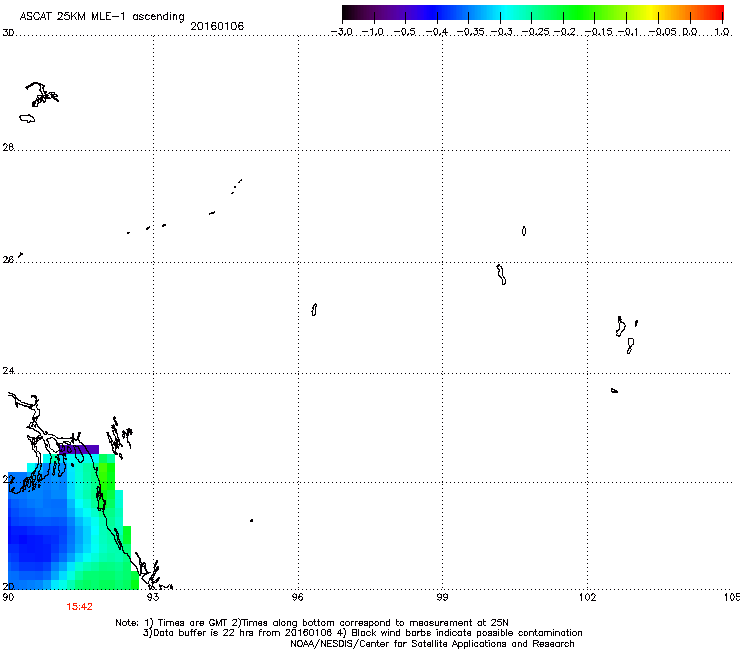Click the dark purple data cell above the swath
Image resolution: width=740 pixels, height=650 pixels.
79,449
